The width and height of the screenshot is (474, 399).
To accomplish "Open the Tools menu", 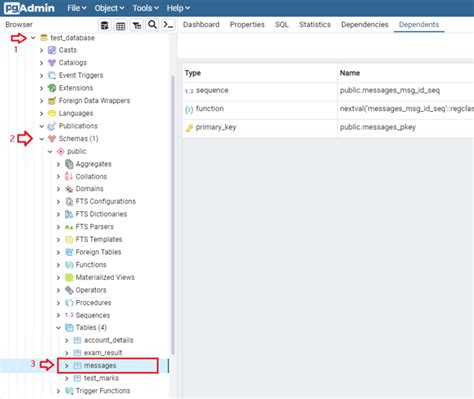I will 146,8.
